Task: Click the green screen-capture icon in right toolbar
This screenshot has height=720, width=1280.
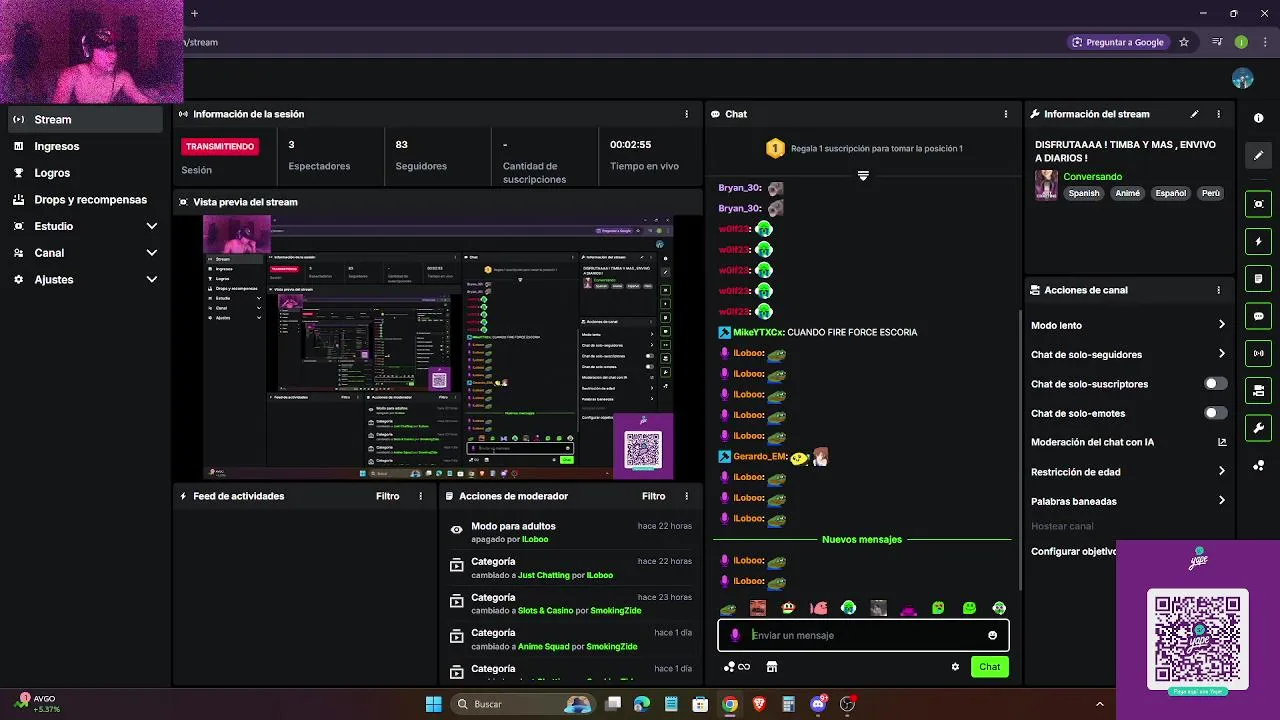Action: pos(1258,204)
